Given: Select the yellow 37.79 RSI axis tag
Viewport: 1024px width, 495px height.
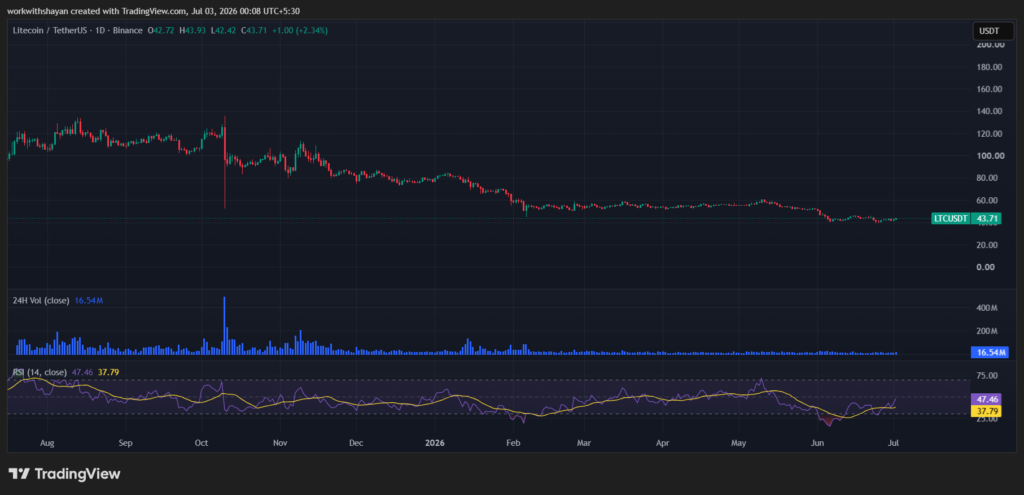Looking at the screenshot, I should [x=985, y=410].
